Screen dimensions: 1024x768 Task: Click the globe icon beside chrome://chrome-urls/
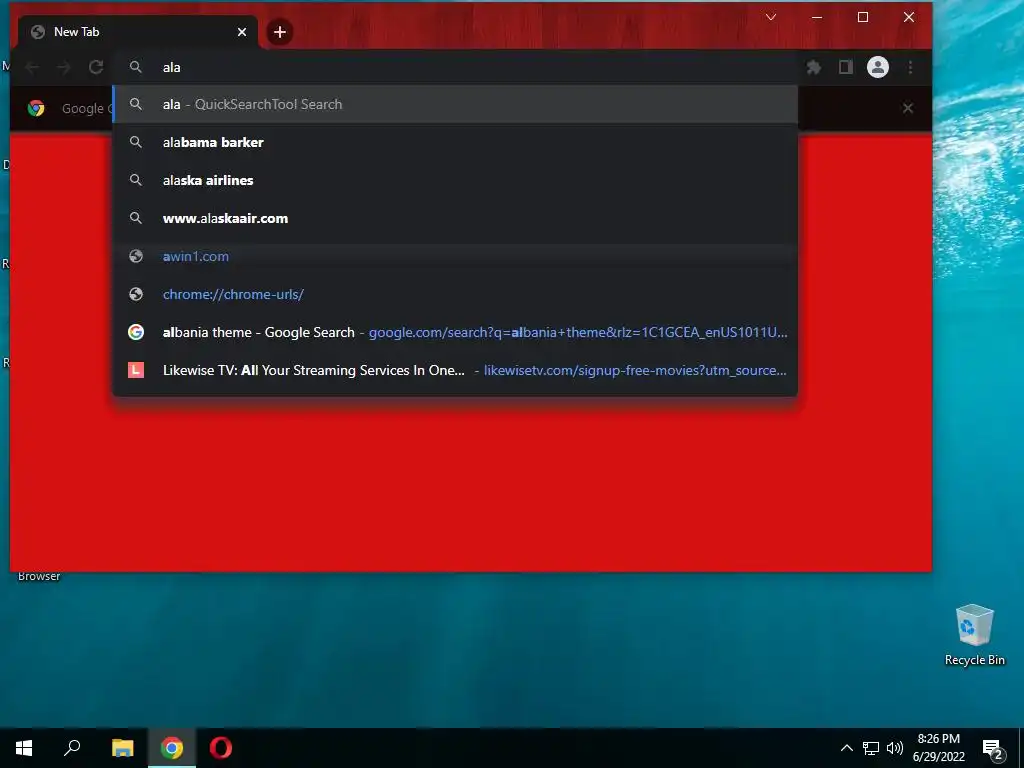click(136, 294)
